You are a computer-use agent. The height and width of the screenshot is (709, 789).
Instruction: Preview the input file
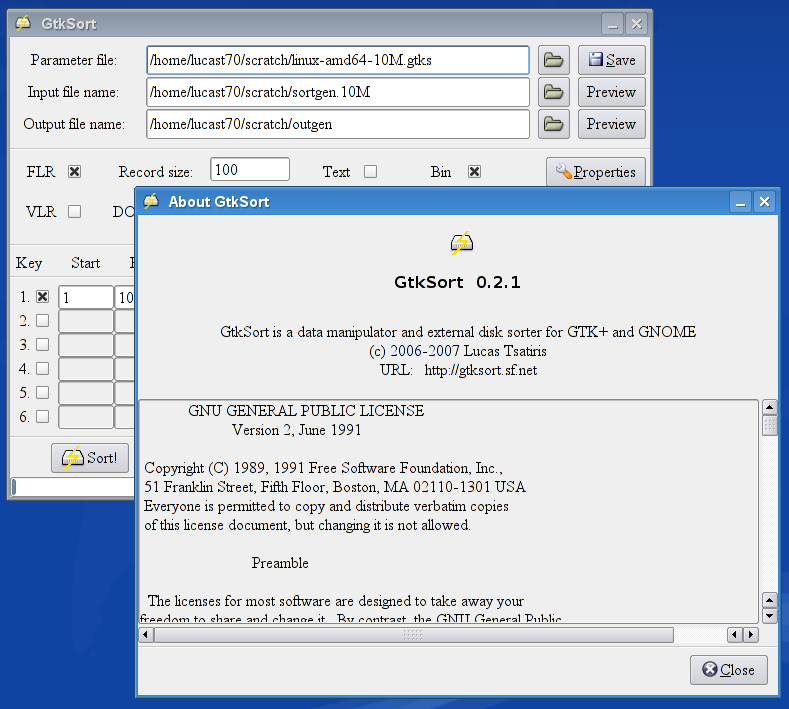[611, 92]
